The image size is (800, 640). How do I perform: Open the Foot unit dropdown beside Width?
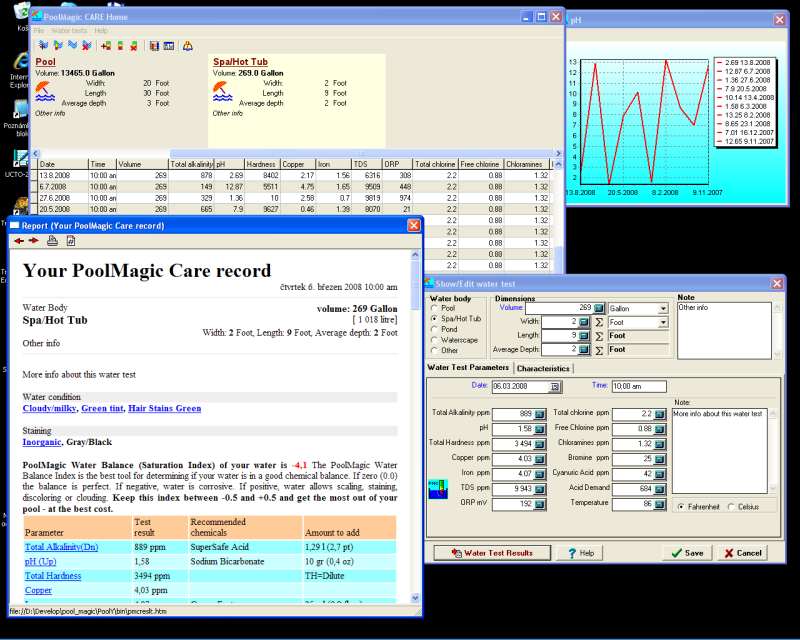click(x=663, y=323)
